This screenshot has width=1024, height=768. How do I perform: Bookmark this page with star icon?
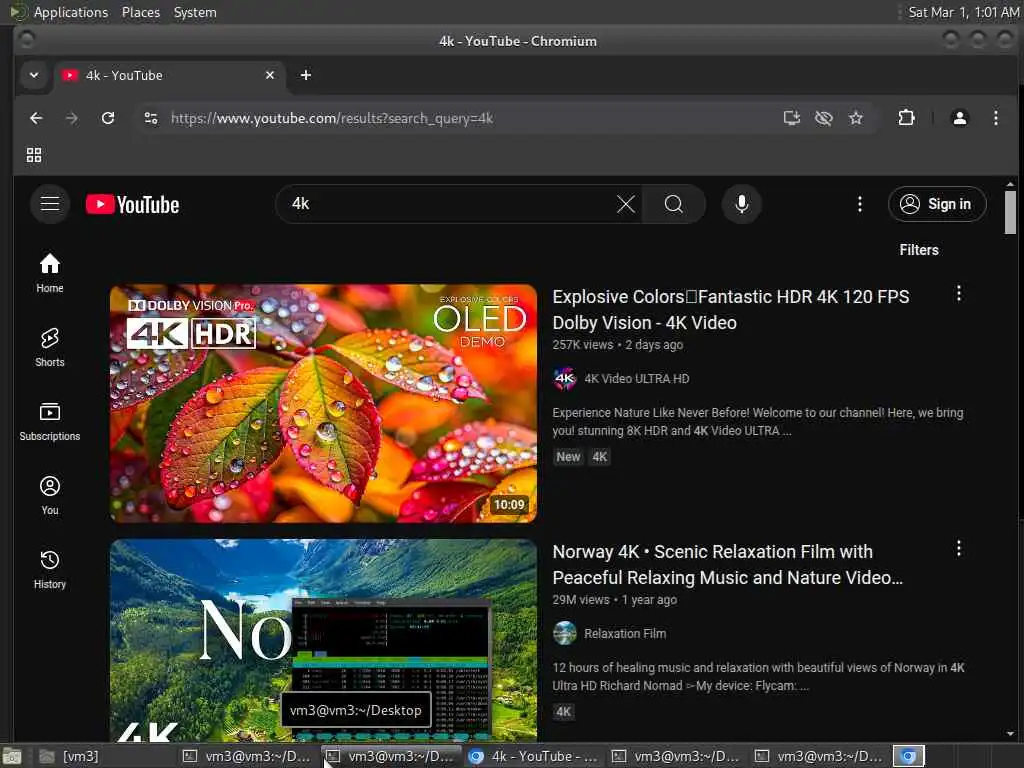(x=856, y=118)
